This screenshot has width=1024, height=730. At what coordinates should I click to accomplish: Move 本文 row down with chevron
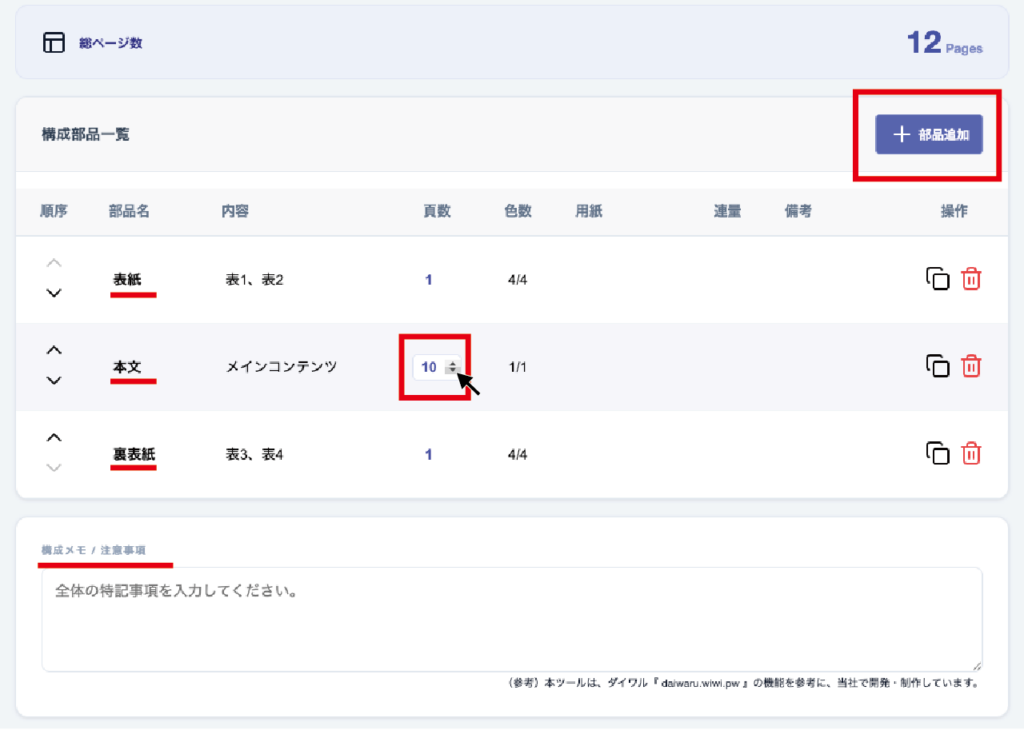[54, 380]
